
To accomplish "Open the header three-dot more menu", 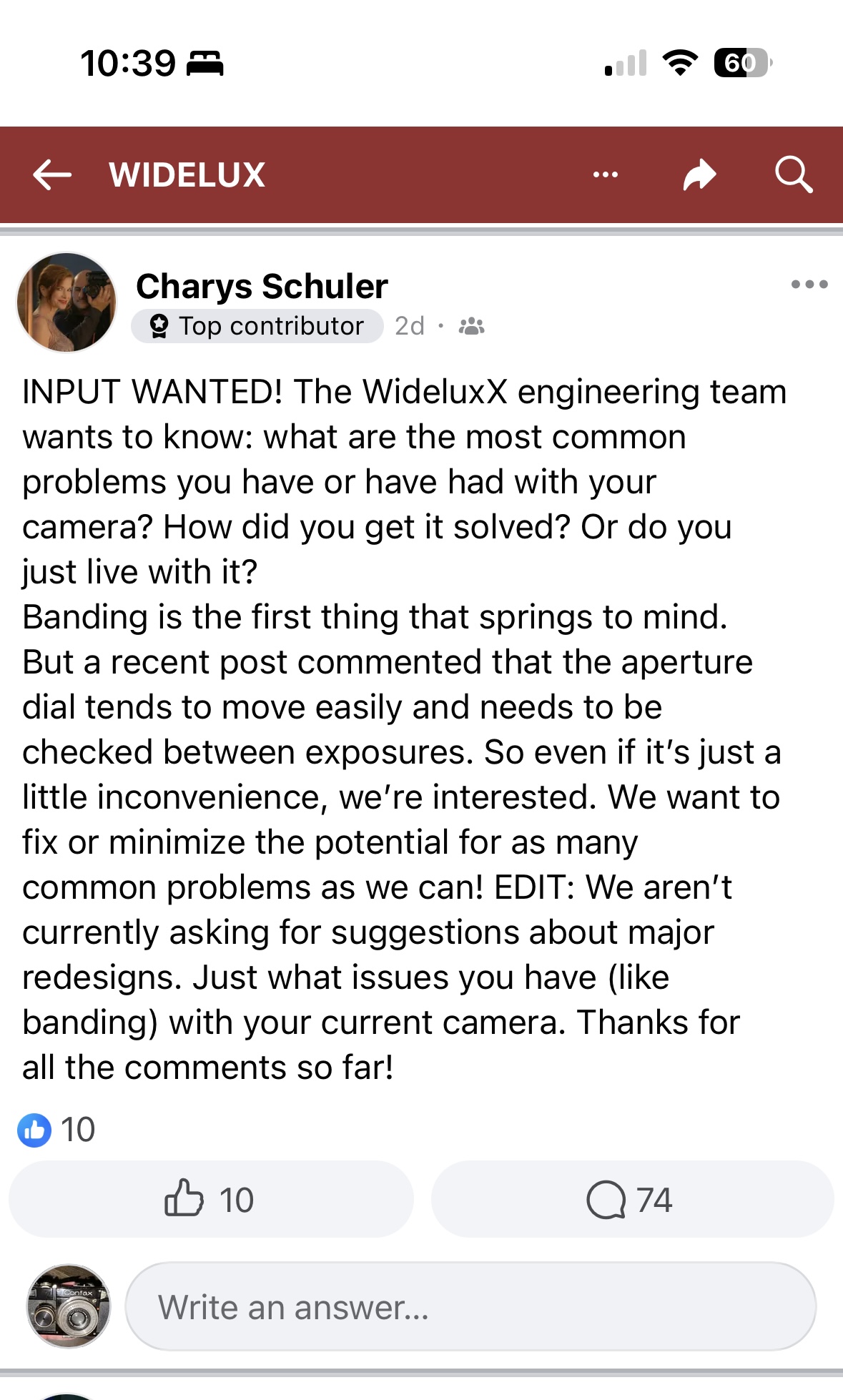I will pos(605,175).
